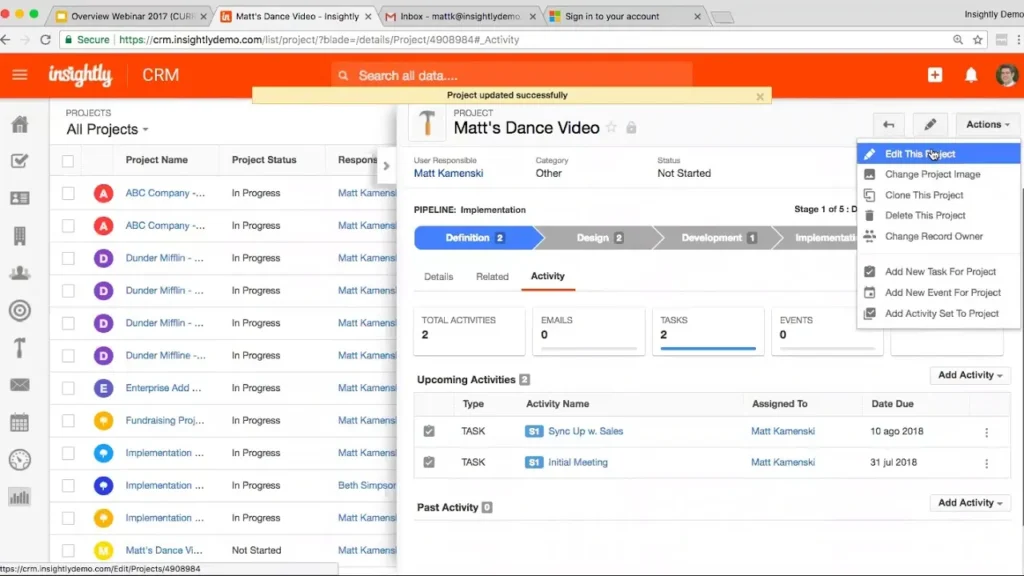This screenshot has height=576, width=1024.
Task: Select checkbox for Enterprise Add project row
Action: point(68,388)
